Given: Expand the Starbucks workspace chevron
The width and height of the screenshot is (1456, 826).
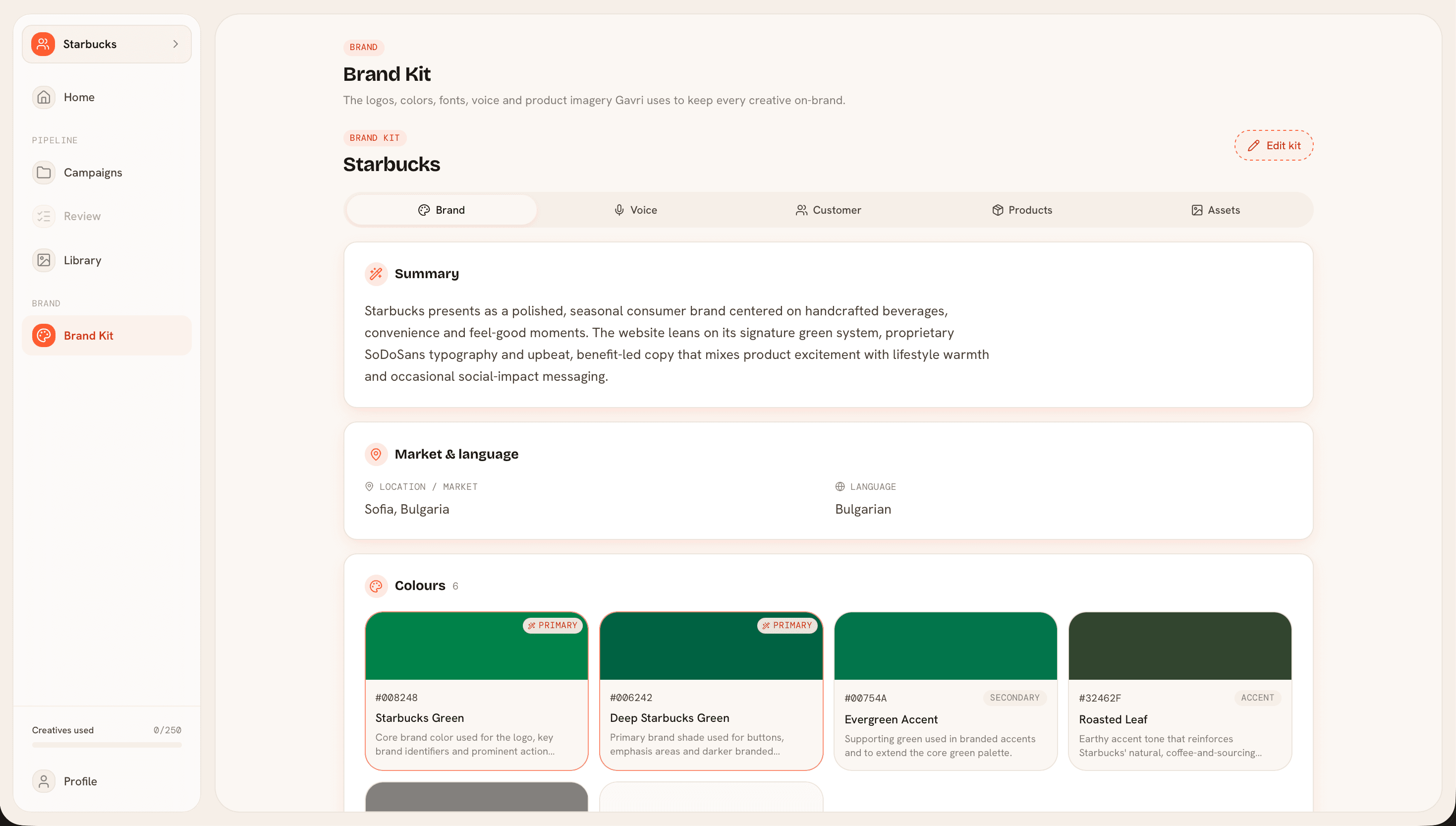Looking at the screenshot, I should pyautogui.click(x=175, y=44).
